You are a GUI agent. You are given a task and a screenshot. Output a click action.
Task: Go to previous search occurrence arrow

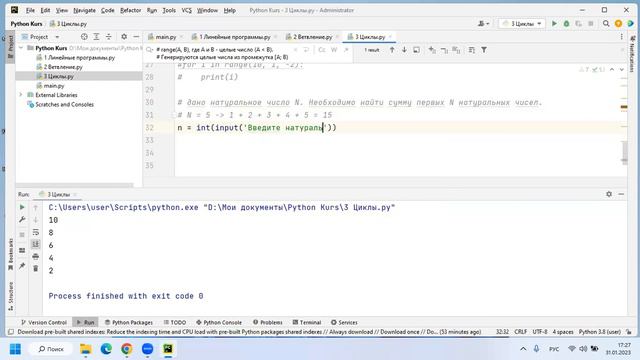tap(392, 50)
